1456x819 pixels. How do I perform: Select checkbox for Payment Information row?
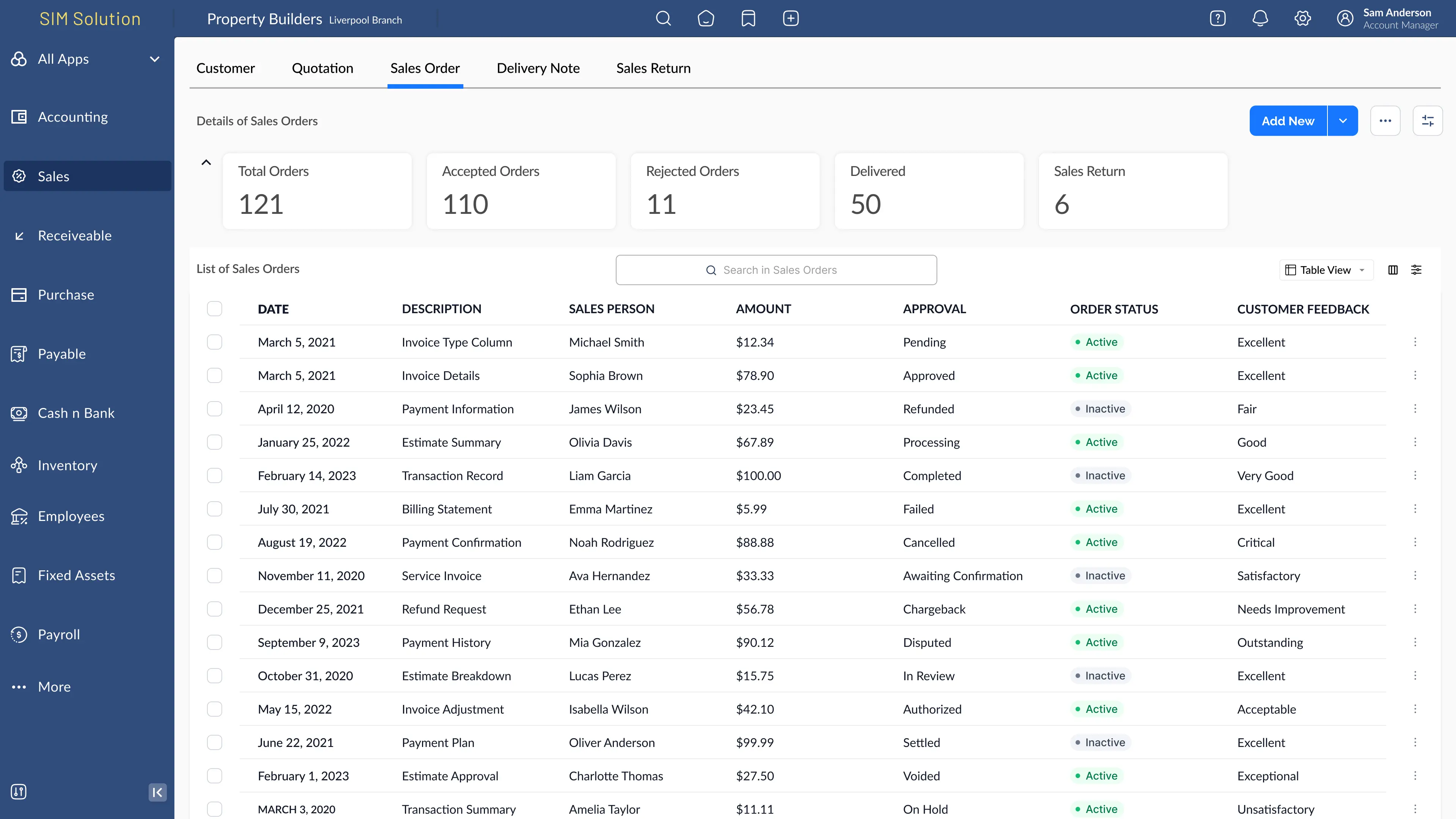(215, 409)
